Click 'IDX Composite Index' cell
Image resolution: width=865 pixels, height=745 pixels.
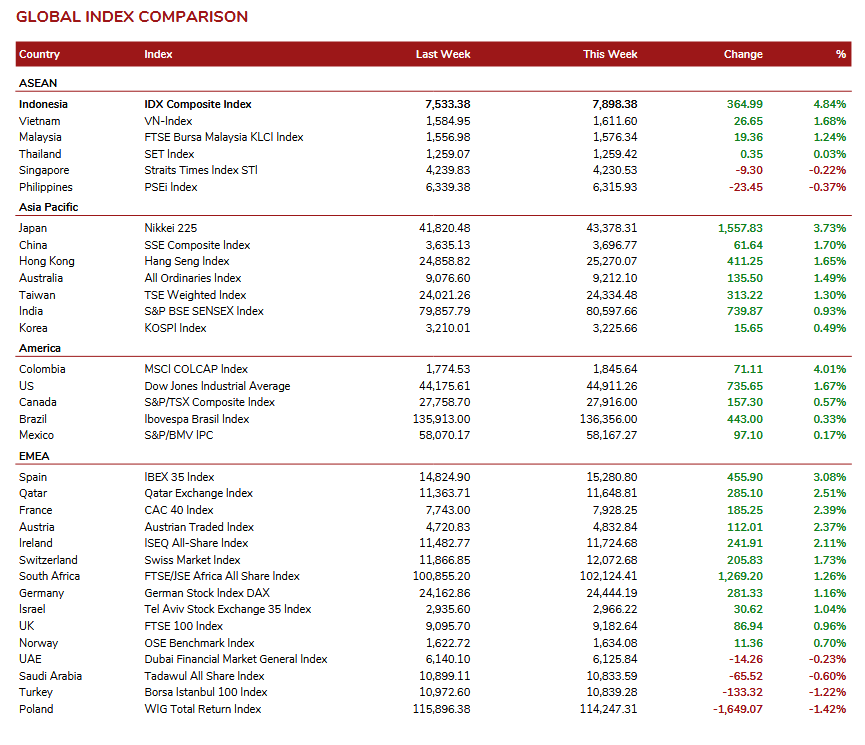[197, 104]
